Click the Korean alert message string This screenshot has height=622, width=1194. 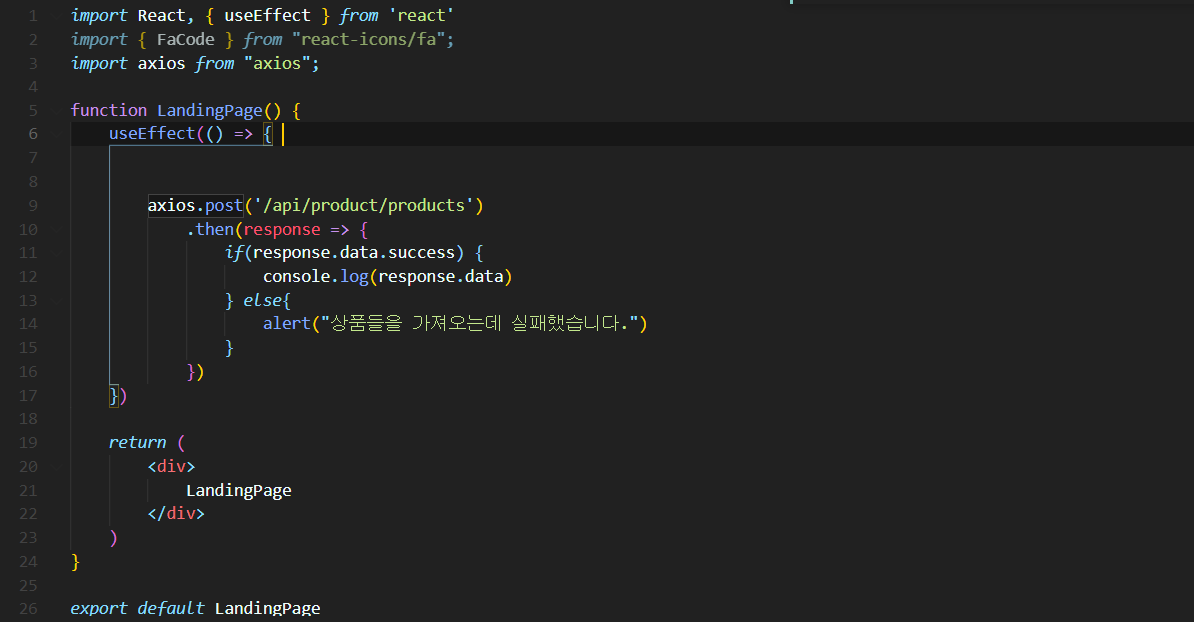tap(480, 324)
